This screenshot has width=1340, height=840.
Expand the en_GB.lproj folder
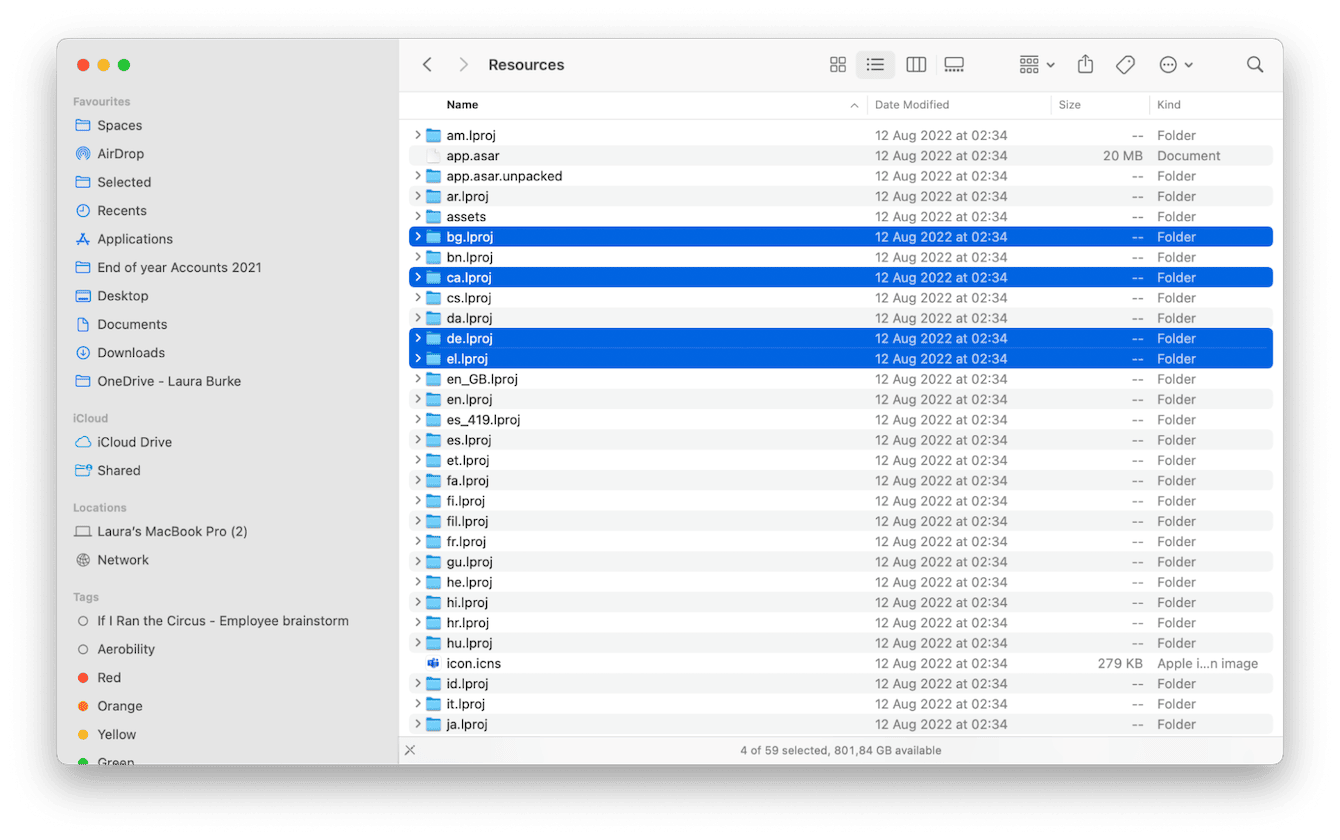(417, 379)
